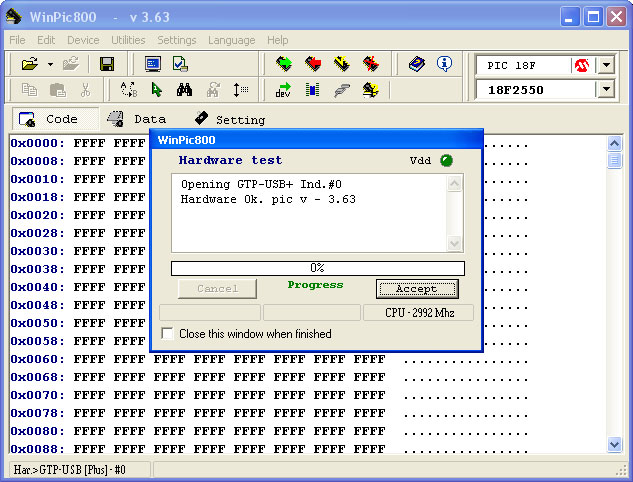Image resolution: width=633 pixels, height=482 pixels.
Task: Click the log box scroll down arrow
Action: (x=455, y=243)
